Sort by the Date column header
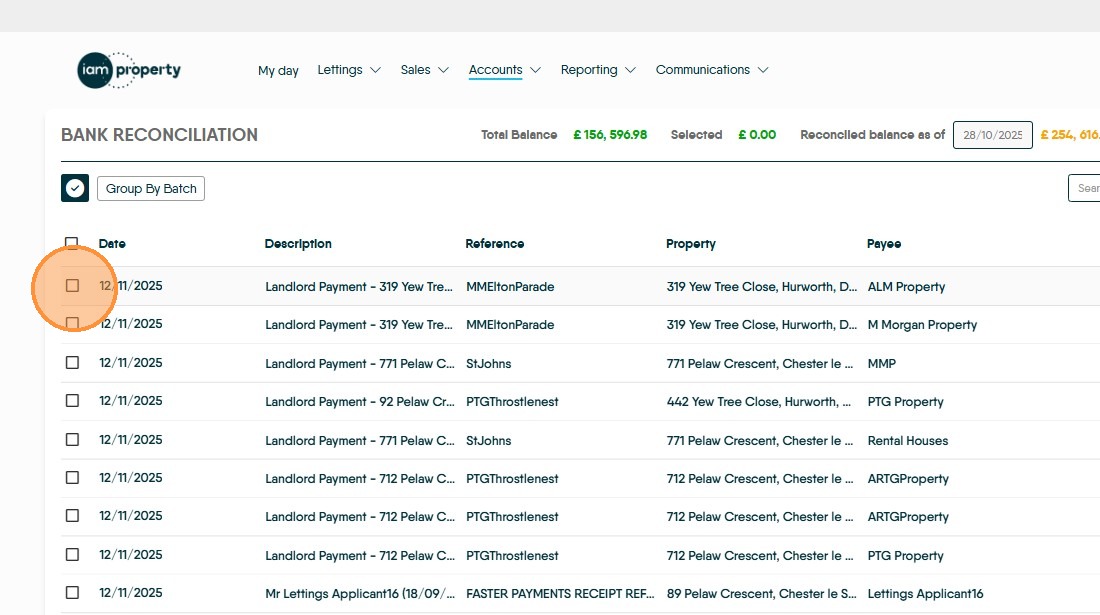 (112, 244)
